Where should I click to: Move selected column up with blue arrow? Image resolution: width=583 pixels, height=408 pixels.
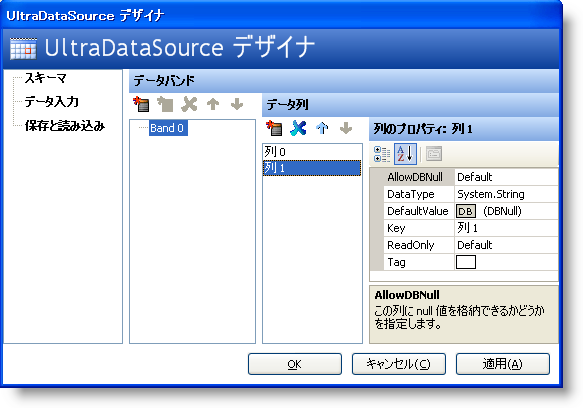322,128
